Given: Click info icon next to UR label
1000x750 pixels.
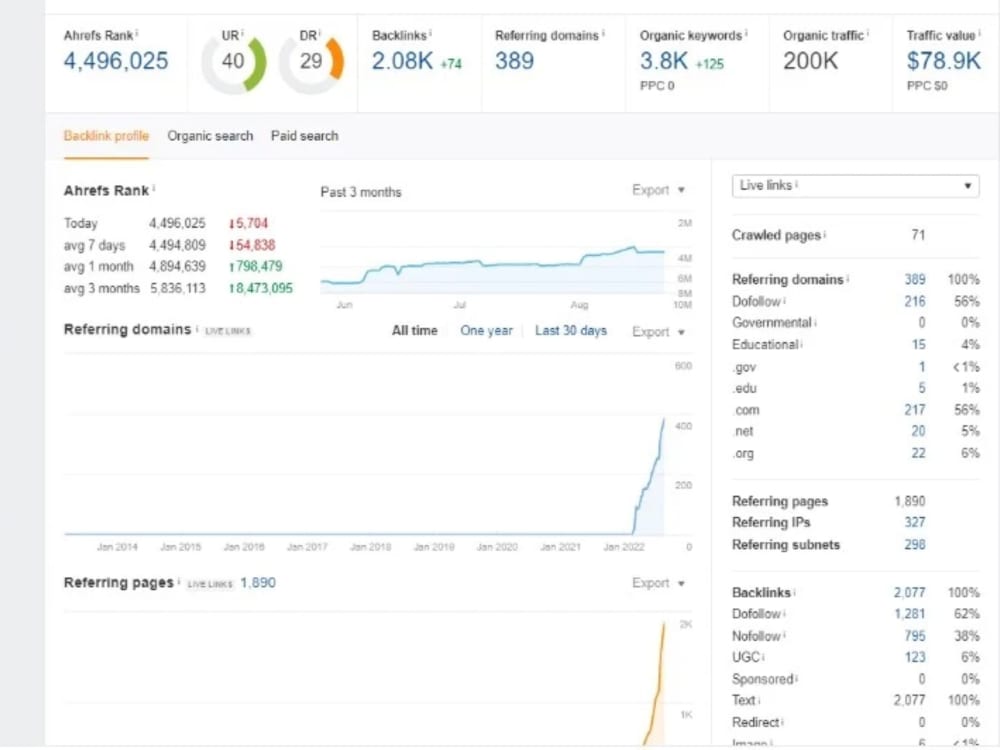Looking at the screenshot, I should (242, 33).
